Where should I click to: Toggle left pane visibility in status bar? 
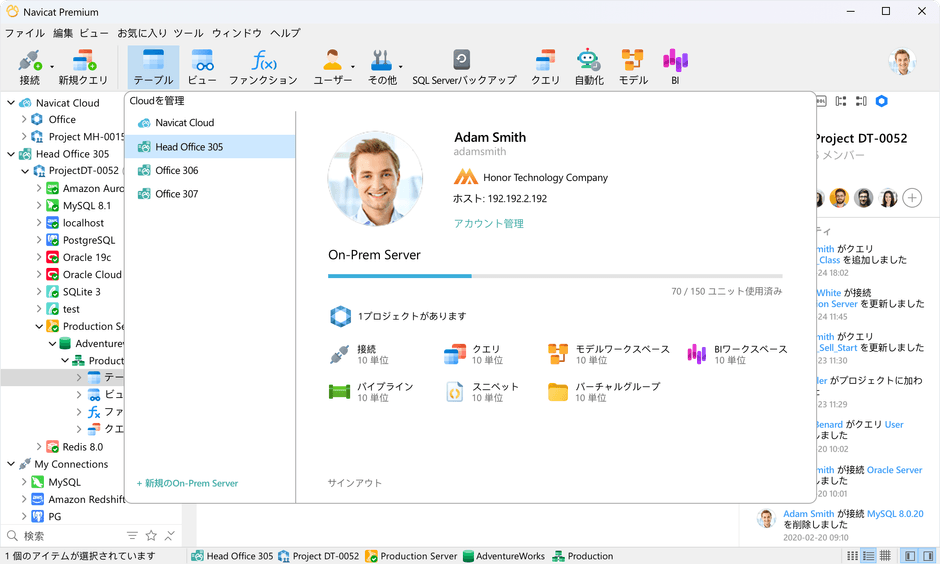909,556
